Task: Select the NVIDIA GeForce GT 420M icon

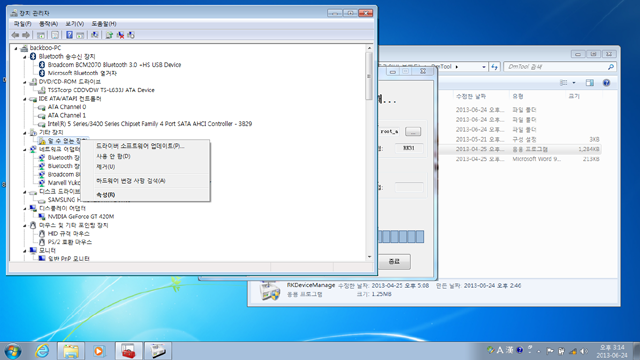Action: click(42, 217)
